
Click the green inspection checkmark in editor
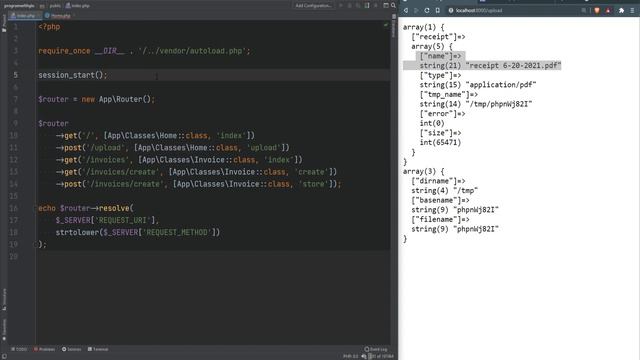(x=386, y=25)
